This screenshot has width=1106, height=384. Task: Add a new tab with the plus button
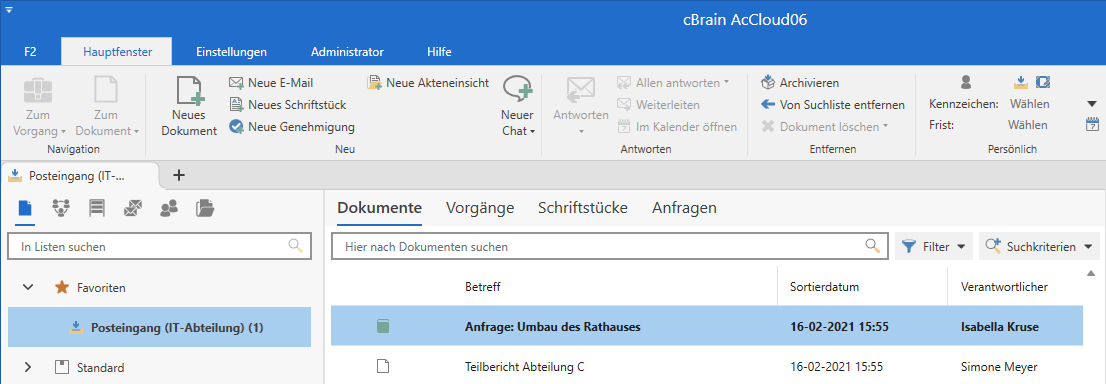click(178, 175)
